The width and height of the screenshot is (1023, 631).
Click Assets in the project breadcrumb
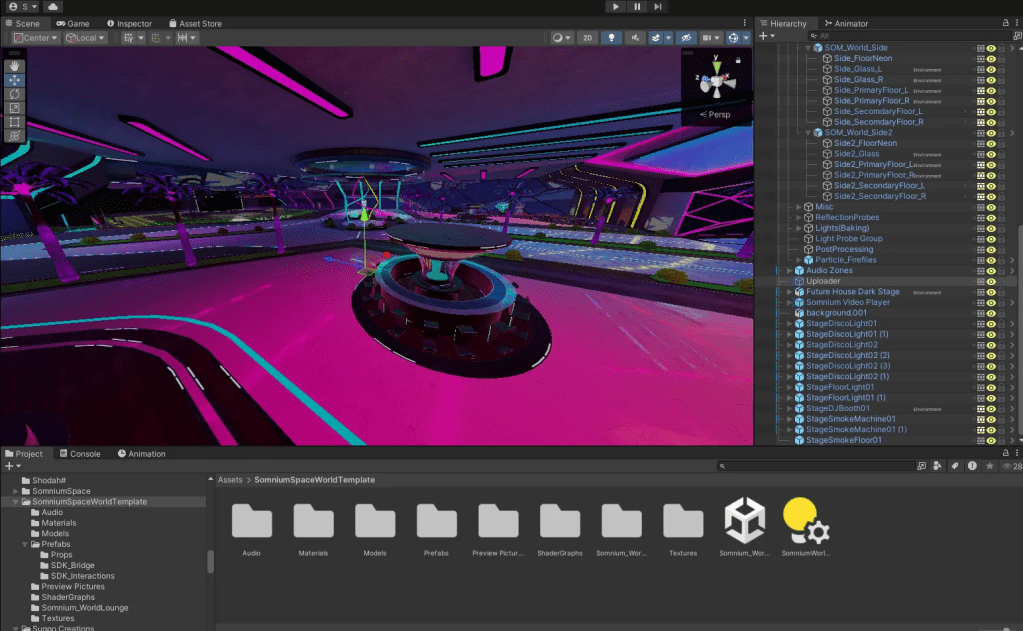coord(230,480)
